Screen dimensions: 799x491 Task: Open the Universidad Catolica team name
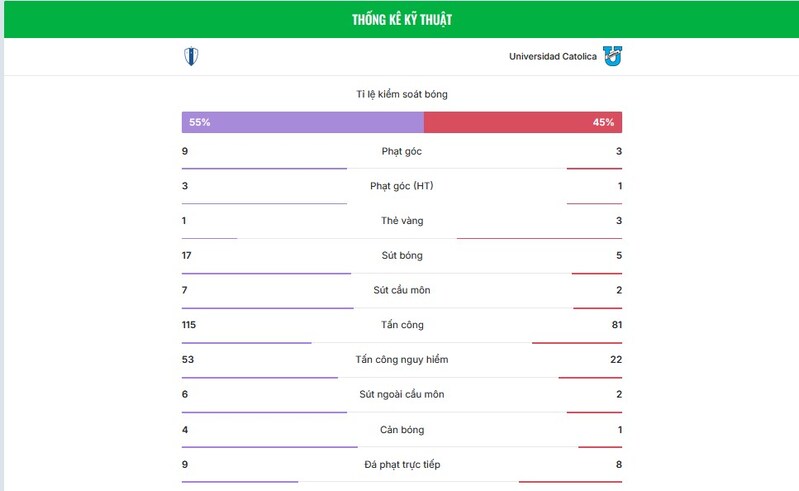coord(552,57)
